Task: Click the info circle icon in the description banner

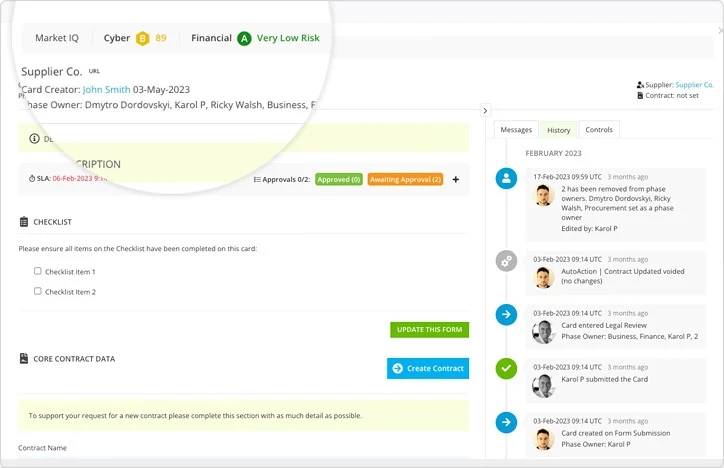Action: click(x=34, y=138)
